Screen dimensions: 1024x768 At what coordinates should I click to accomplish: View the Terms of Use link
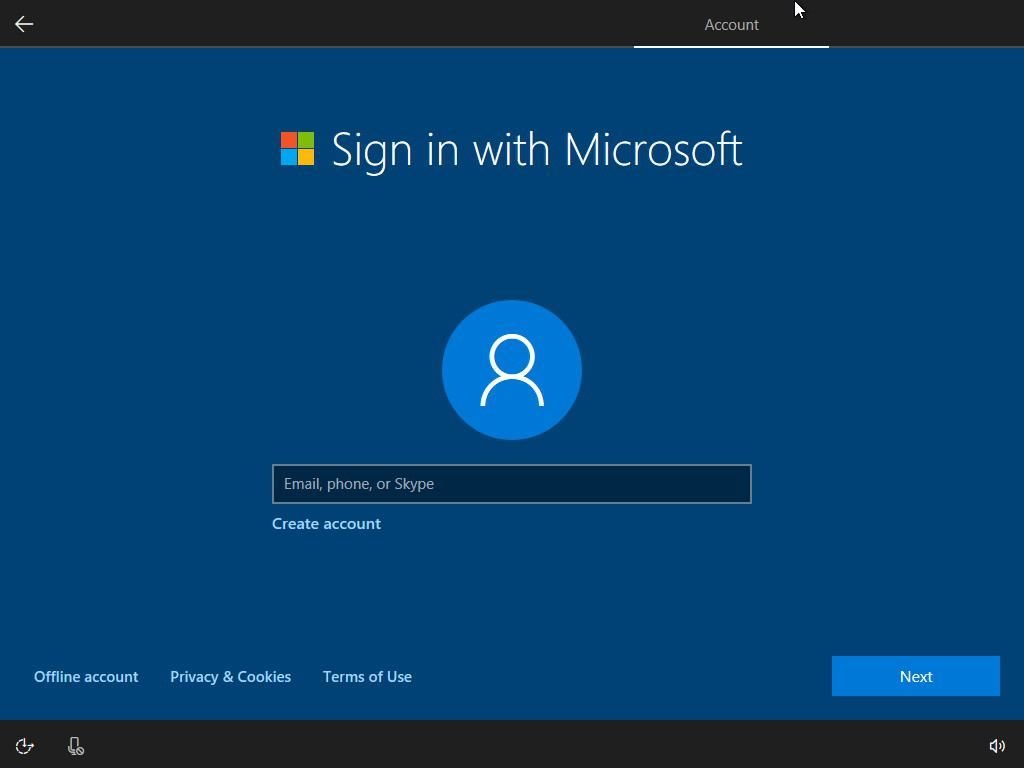(x=367, y=677)
